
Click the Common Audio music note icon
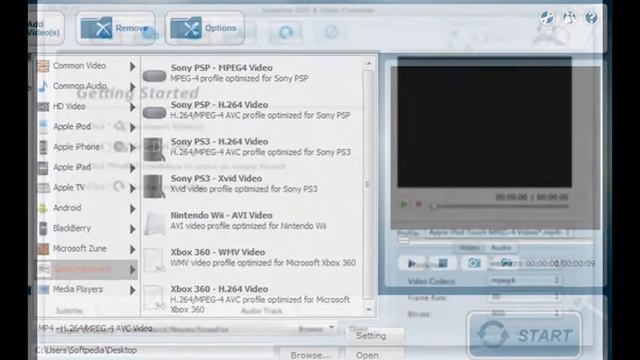43,86
